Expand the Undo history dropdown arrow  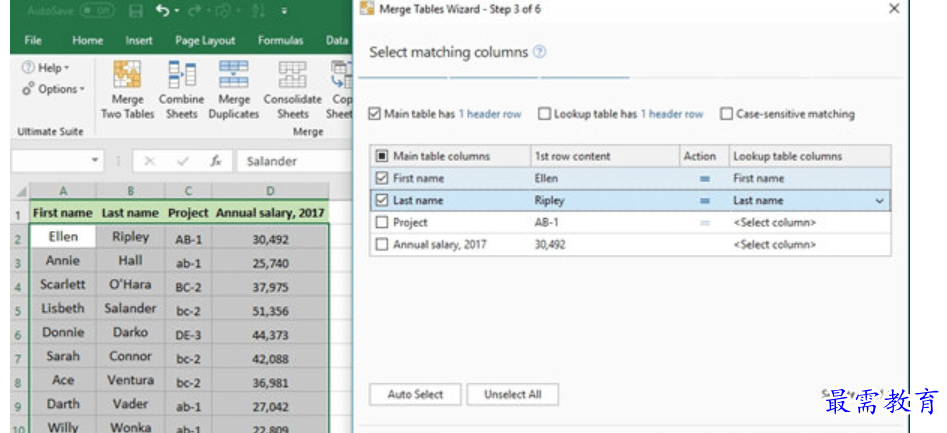click(176, 11)
